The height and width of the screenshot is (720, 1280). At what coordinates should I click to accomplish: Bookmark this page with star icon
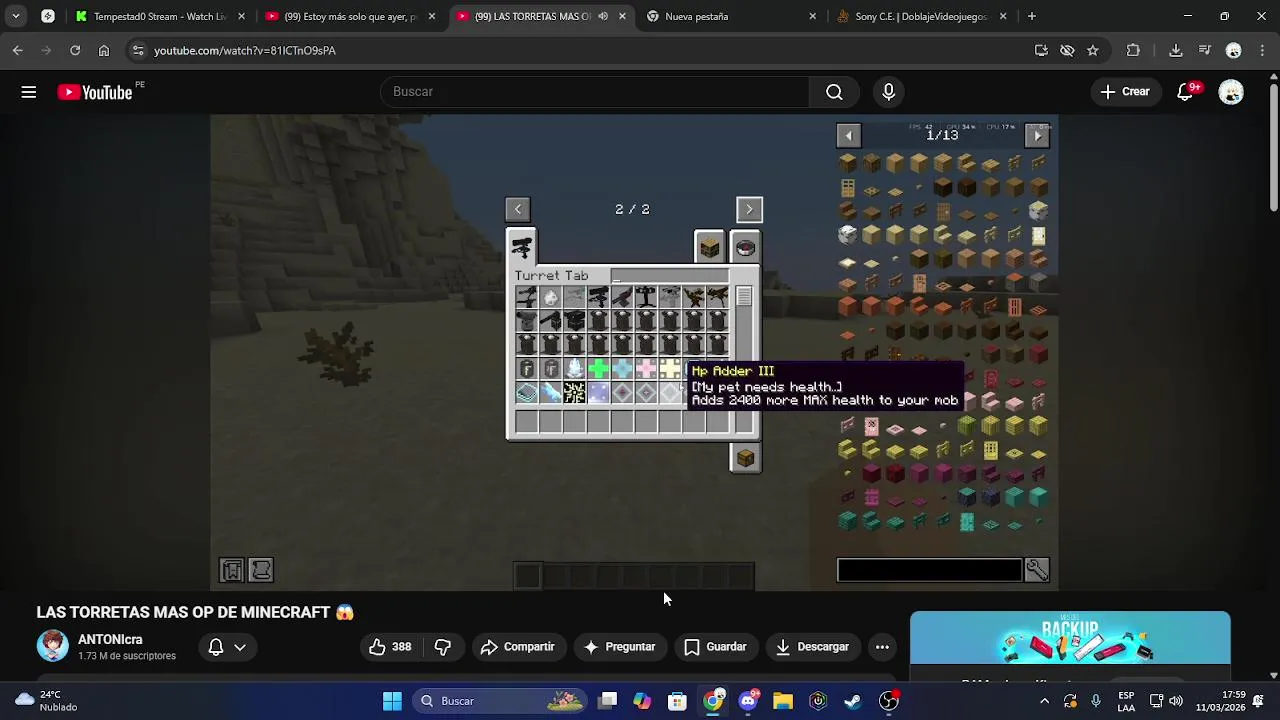pyautogui.click(x=1093, y=50)
